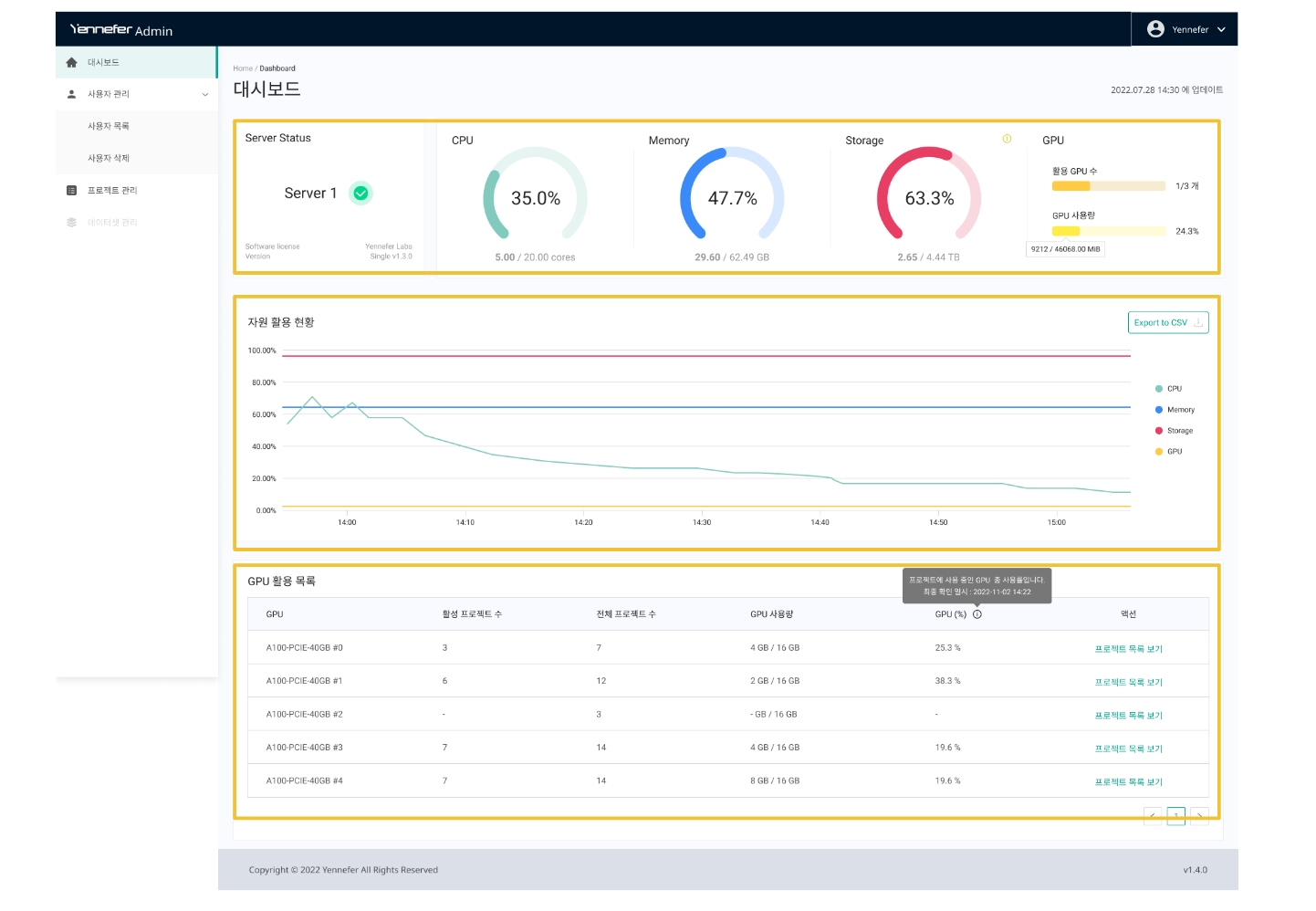
Task: Click the Export to CSV button
Action: click(x=1167, y=323)
